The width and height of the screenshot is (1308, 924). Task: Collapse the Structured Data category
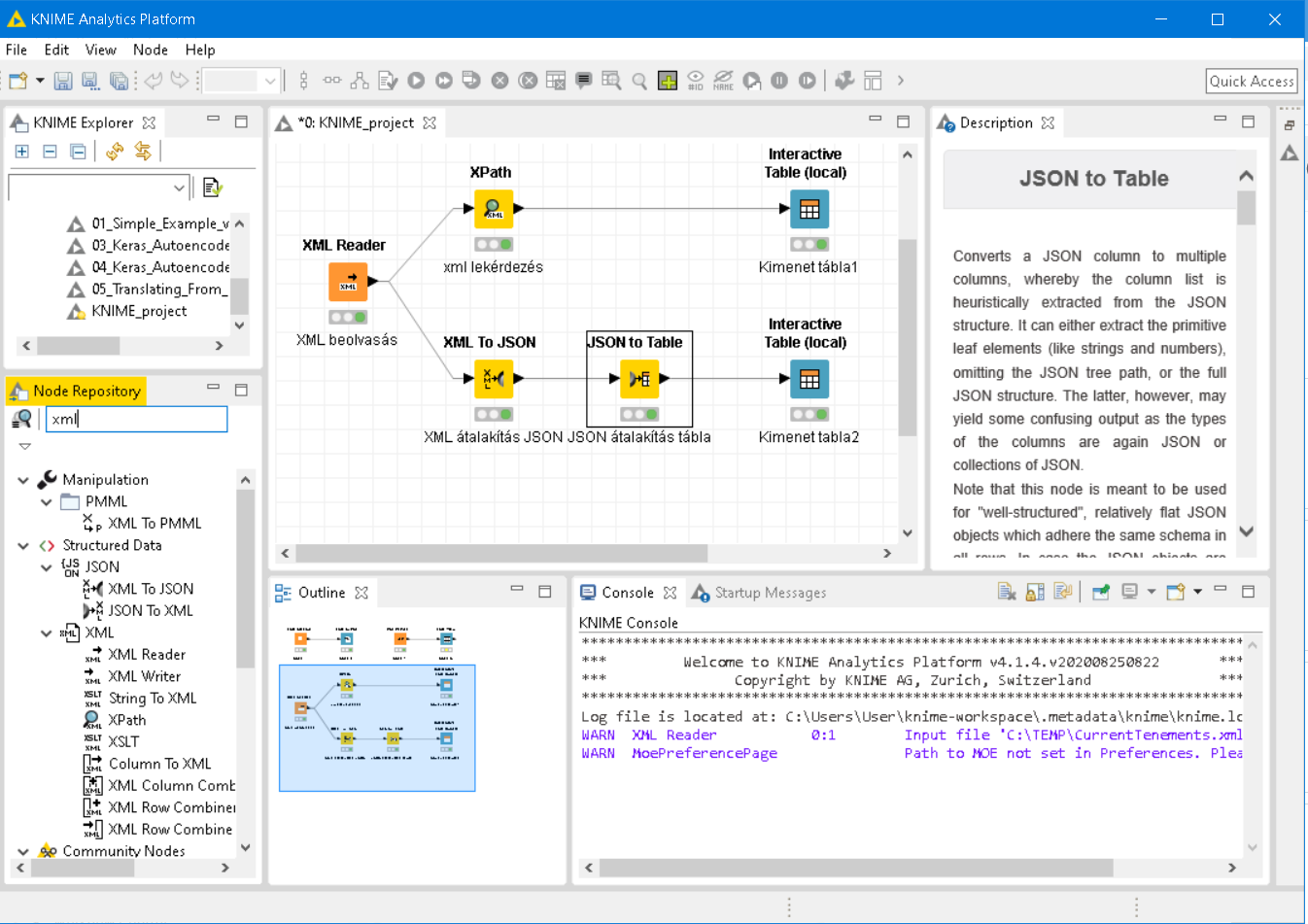[x=23, y=546]
